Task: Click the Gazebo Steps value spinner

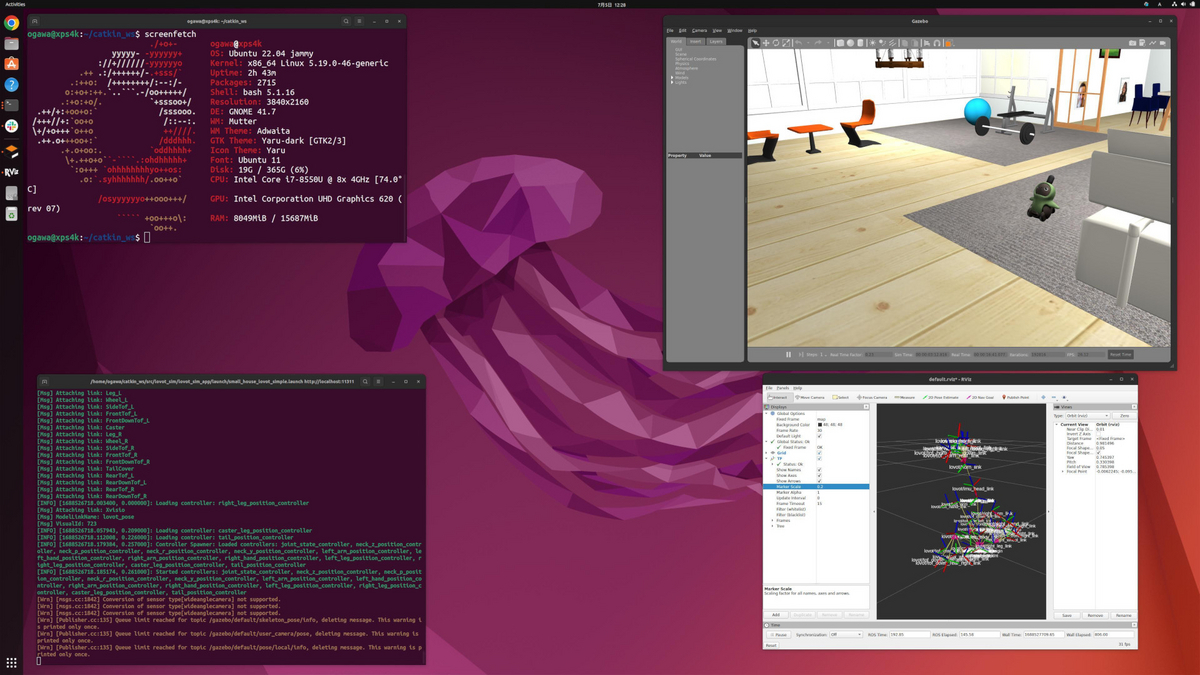Action: pyautogui.click(x=822, y=355)
